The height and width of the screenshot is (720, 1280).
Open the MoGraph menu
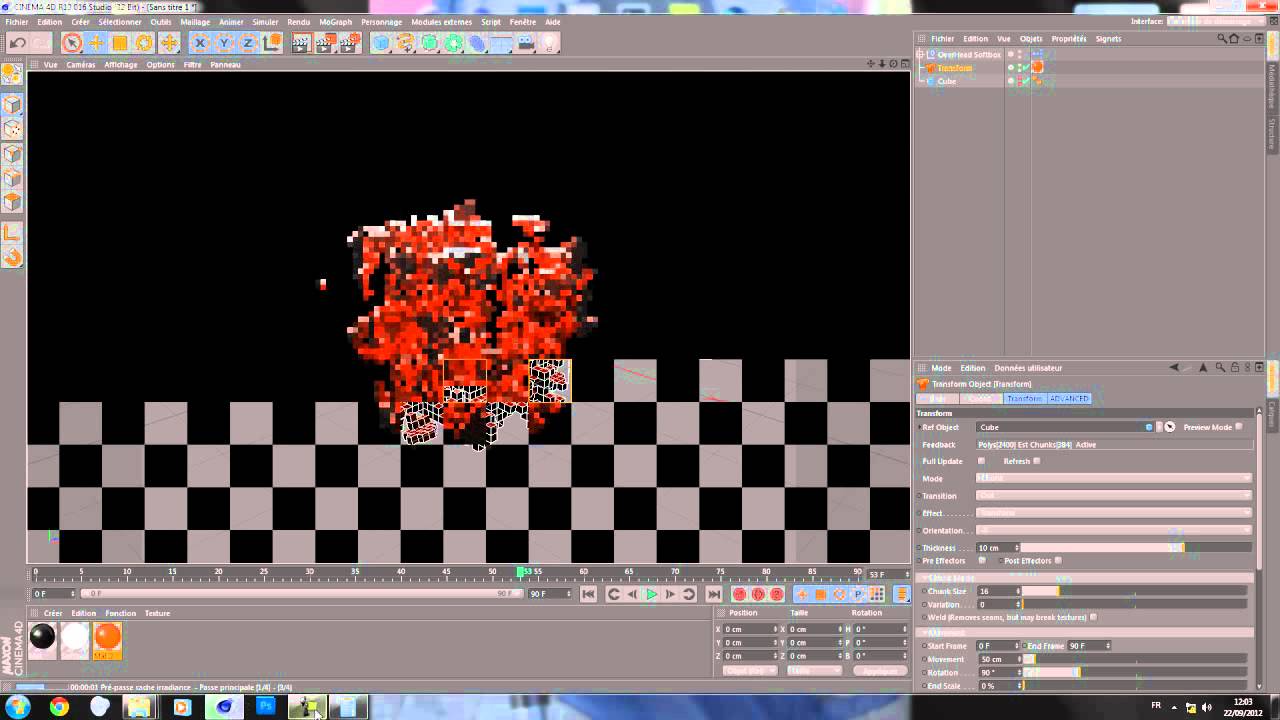[x=336, y=22]
